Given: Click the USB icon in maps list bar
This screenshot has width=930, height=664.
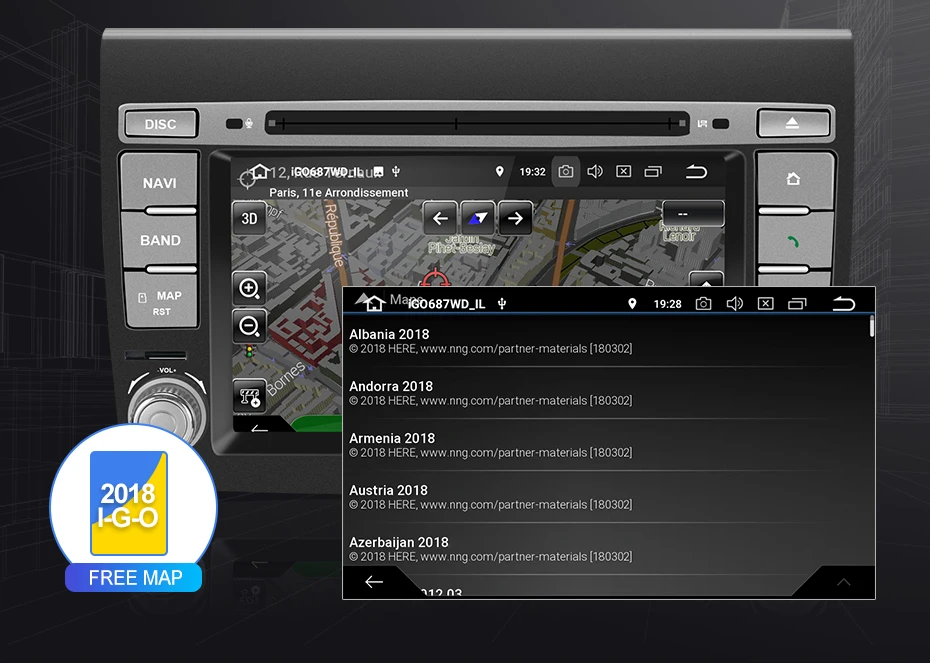Looking at the screenshot, I should coord(502,304).
